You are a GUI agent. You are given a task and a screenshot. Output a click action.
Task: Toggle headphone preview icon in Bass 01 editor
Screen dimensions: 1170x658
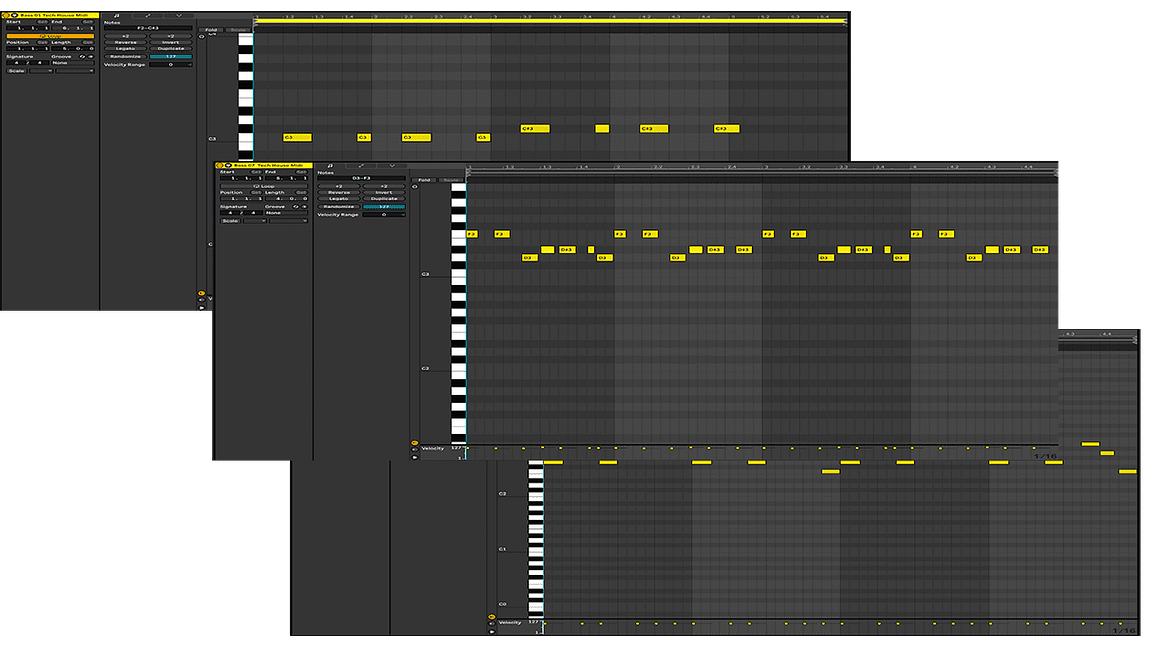point(201,37)
